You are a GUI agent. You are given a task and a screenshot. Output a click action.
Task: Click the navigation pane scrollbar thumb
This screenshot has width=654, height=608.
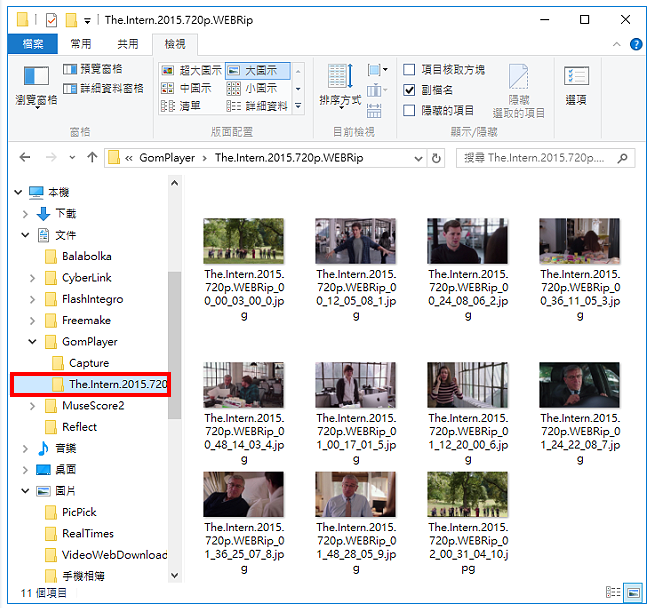tap(175, 345)
